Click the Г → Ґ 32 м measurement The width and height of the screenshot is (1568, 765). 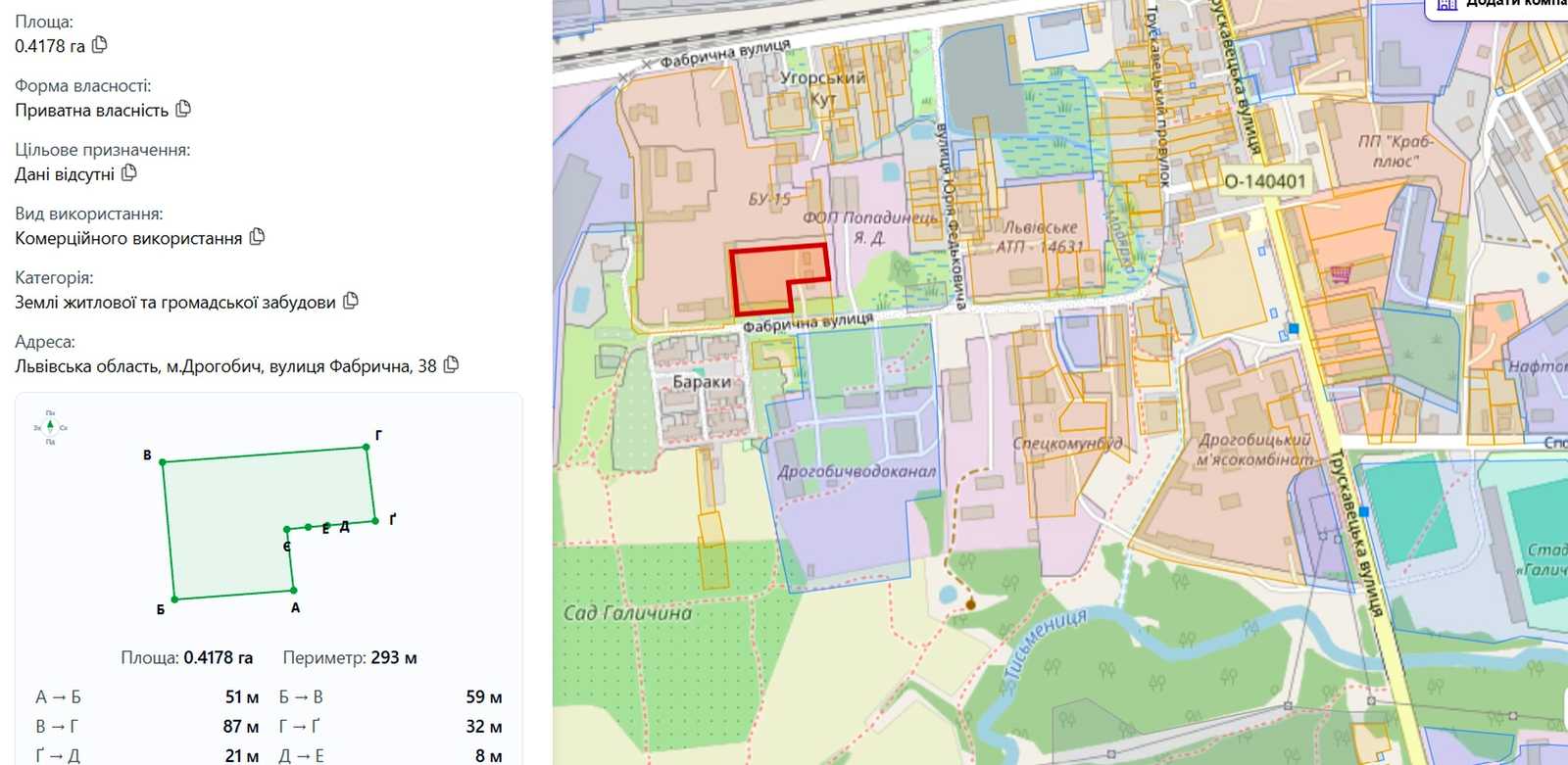click(390, 727)
